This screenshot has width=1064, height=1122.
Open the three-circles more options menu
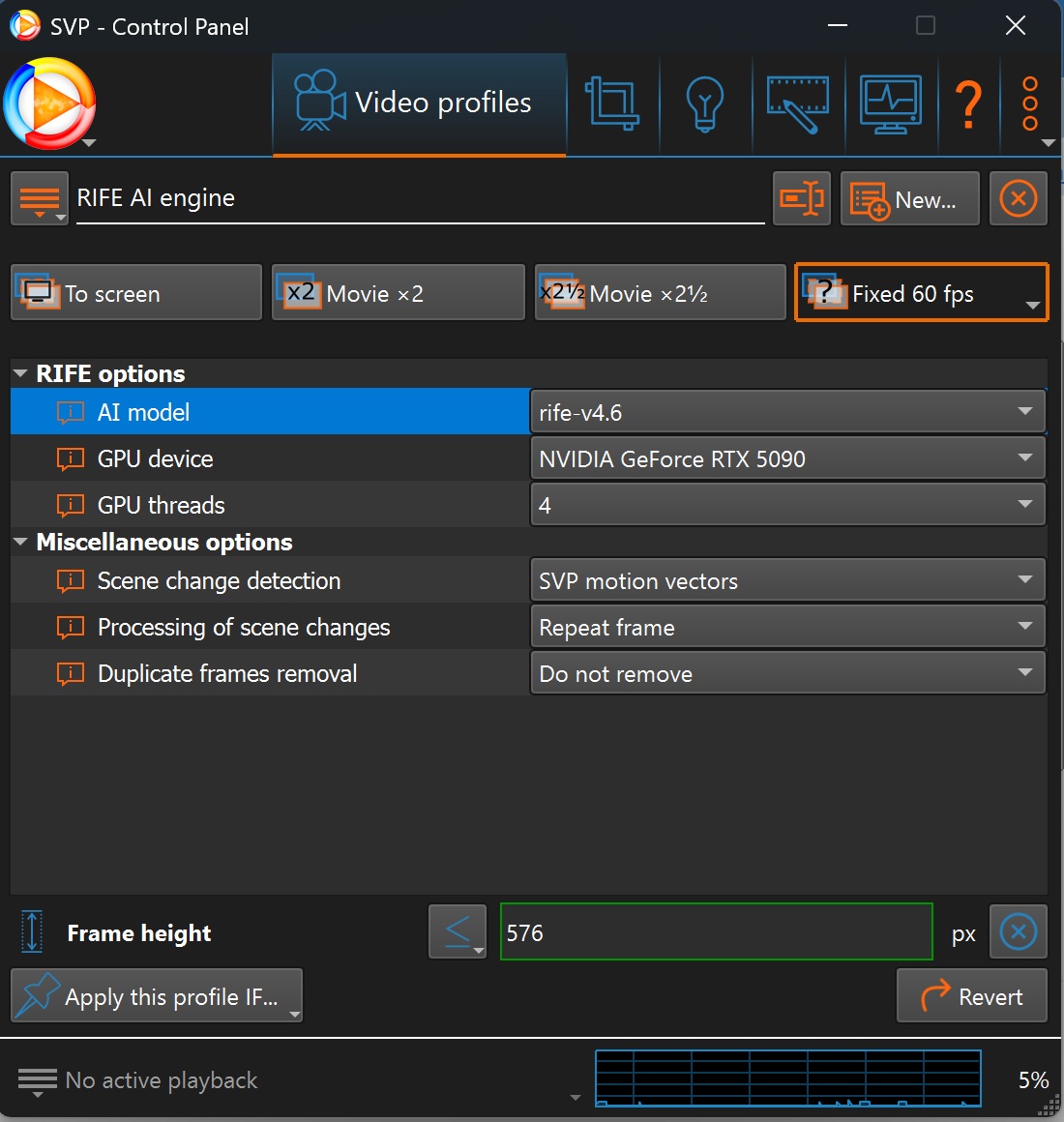1030,103
